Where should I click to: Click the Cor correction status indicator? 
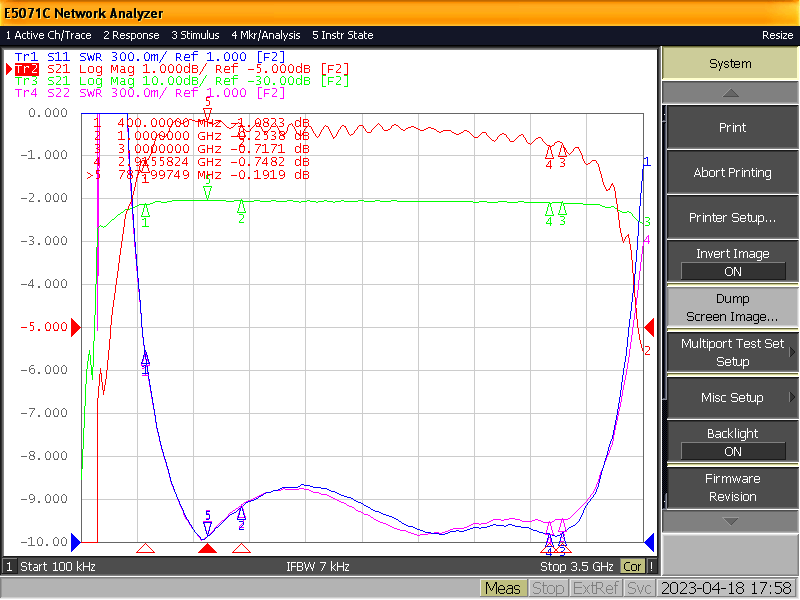[x=632, y=567]
